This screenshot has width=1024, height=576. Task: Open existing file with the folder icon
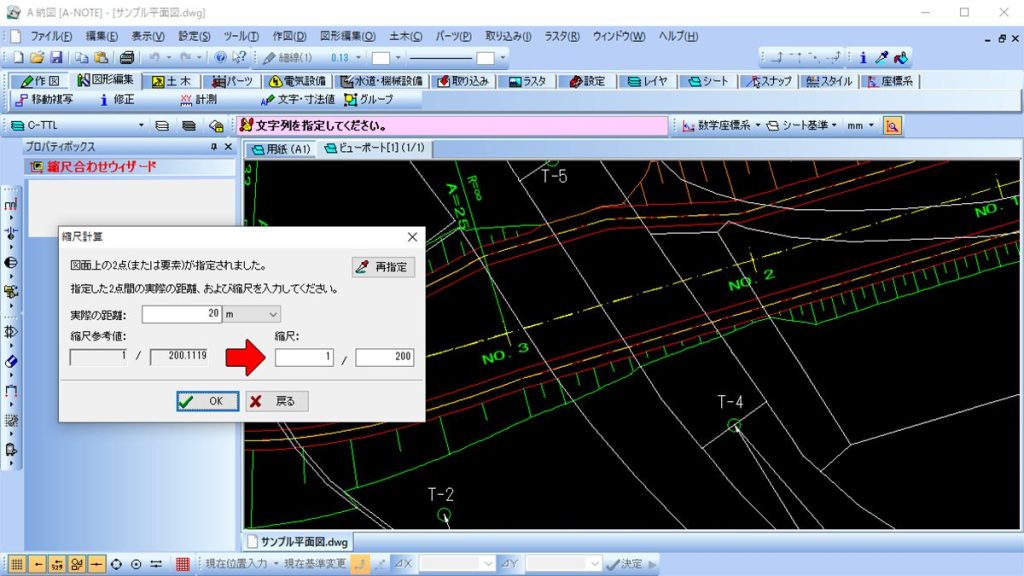pos(37,58)
